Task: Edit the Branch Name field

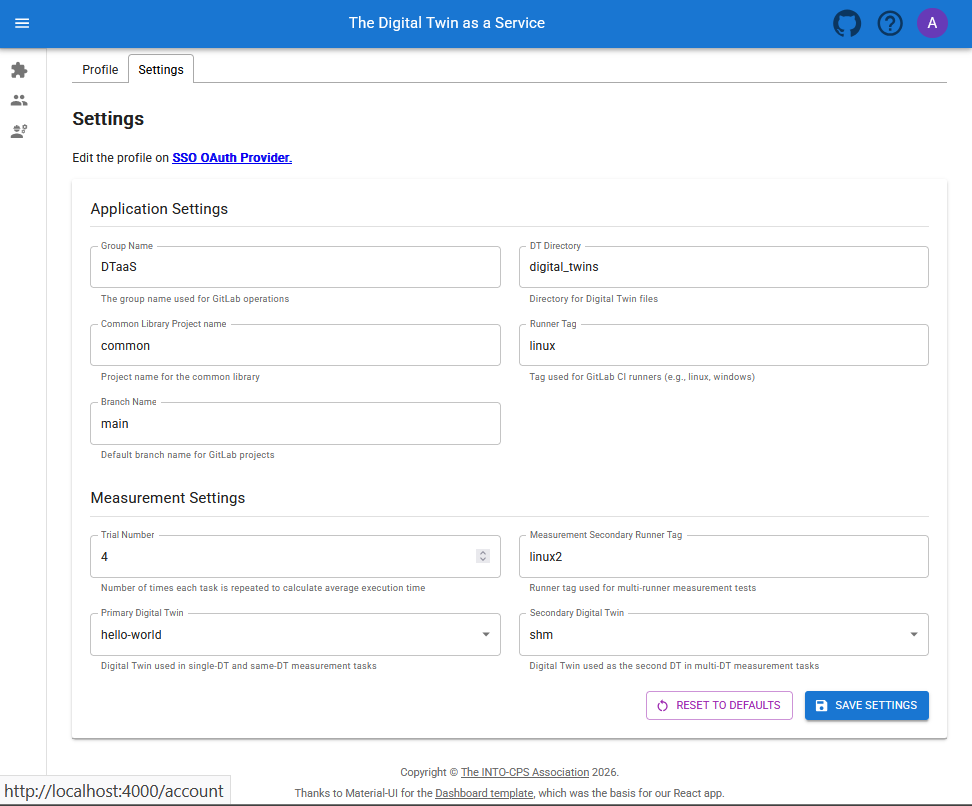Action: [x=295, y=423]
